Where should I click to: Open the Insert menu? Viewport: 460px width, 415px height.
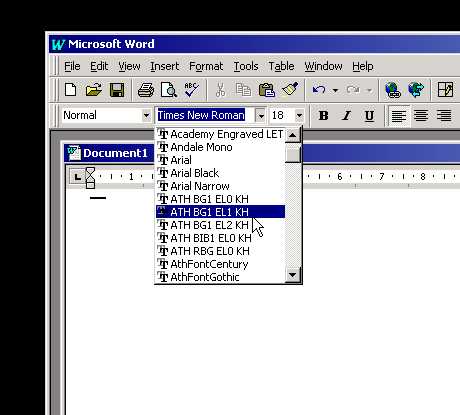(164, 66)
